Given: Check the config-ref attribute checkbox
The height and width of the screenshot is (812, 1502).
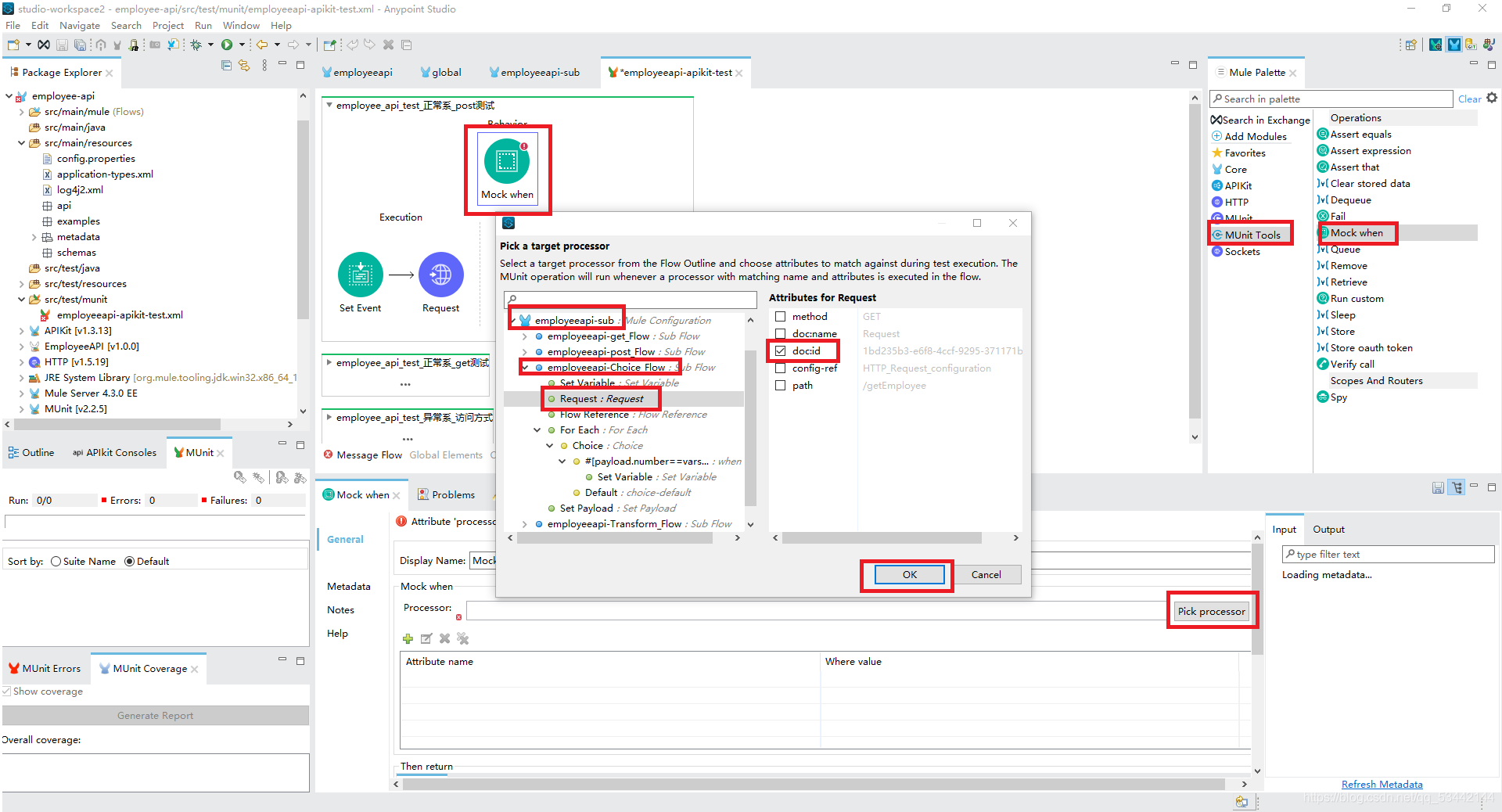Looking at the screenshot, I should (x=780, y=368).
